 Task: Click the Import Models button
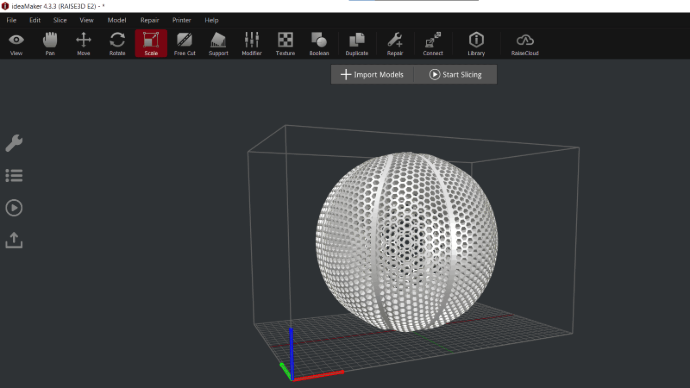click(372, 74)
